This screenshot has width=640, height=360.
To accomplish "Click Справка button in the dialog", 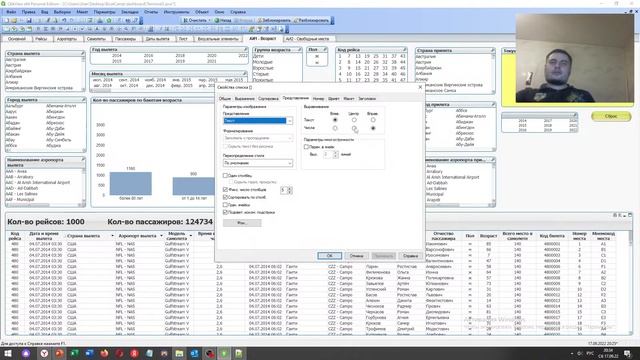I will (x=410, y=256).
